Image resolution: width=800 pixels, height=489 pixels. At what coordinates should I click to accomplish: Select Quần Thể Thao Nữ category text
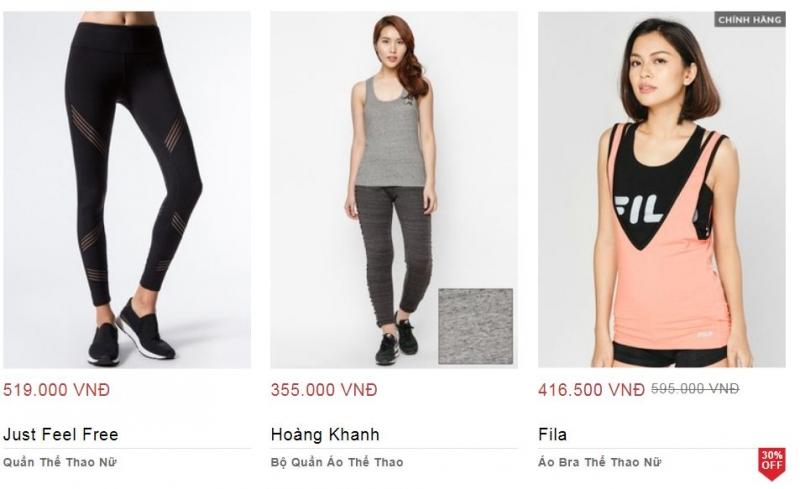[x=60, y=462]
